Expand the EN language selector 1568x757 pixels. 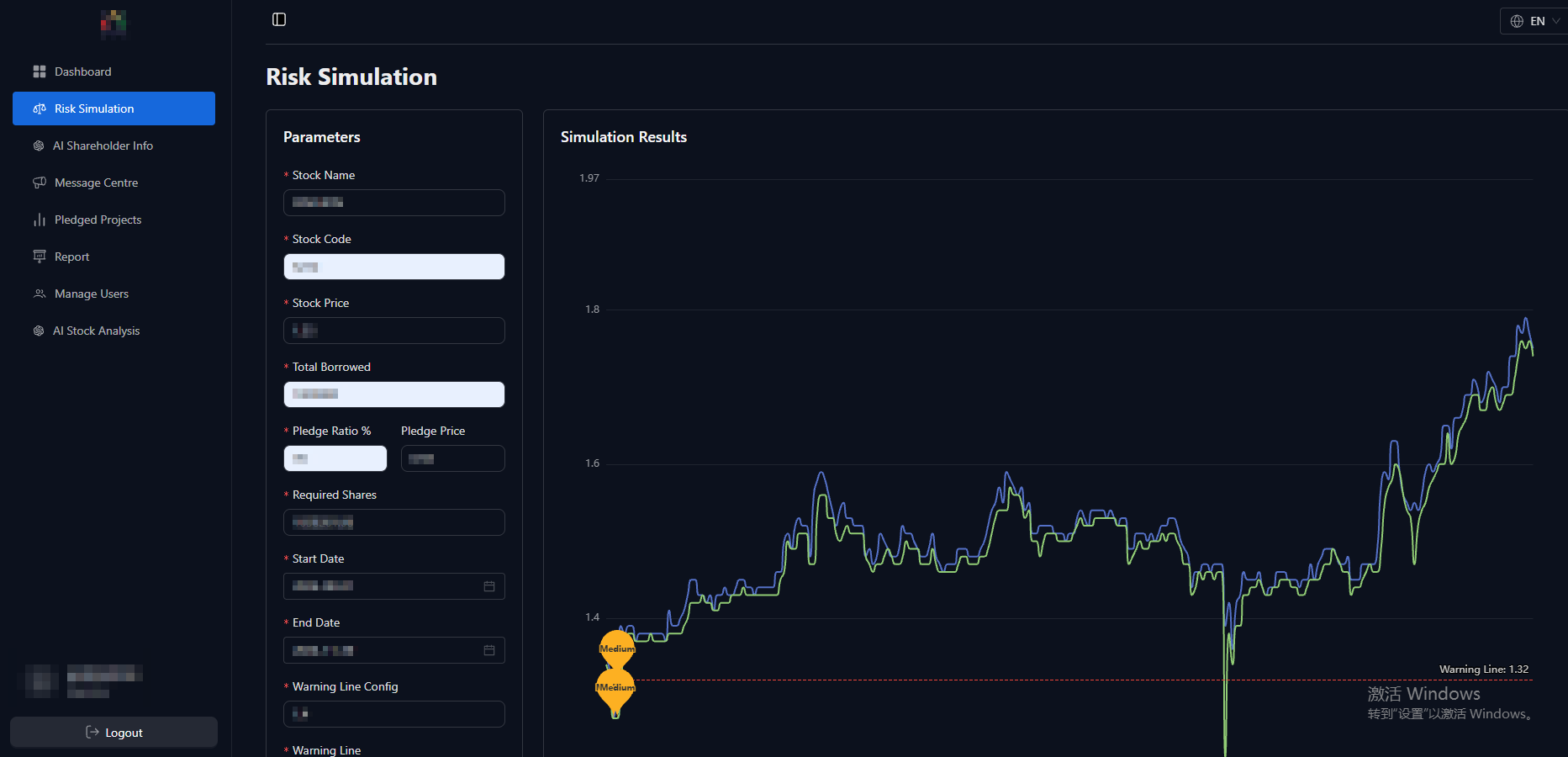(1534, 21)
